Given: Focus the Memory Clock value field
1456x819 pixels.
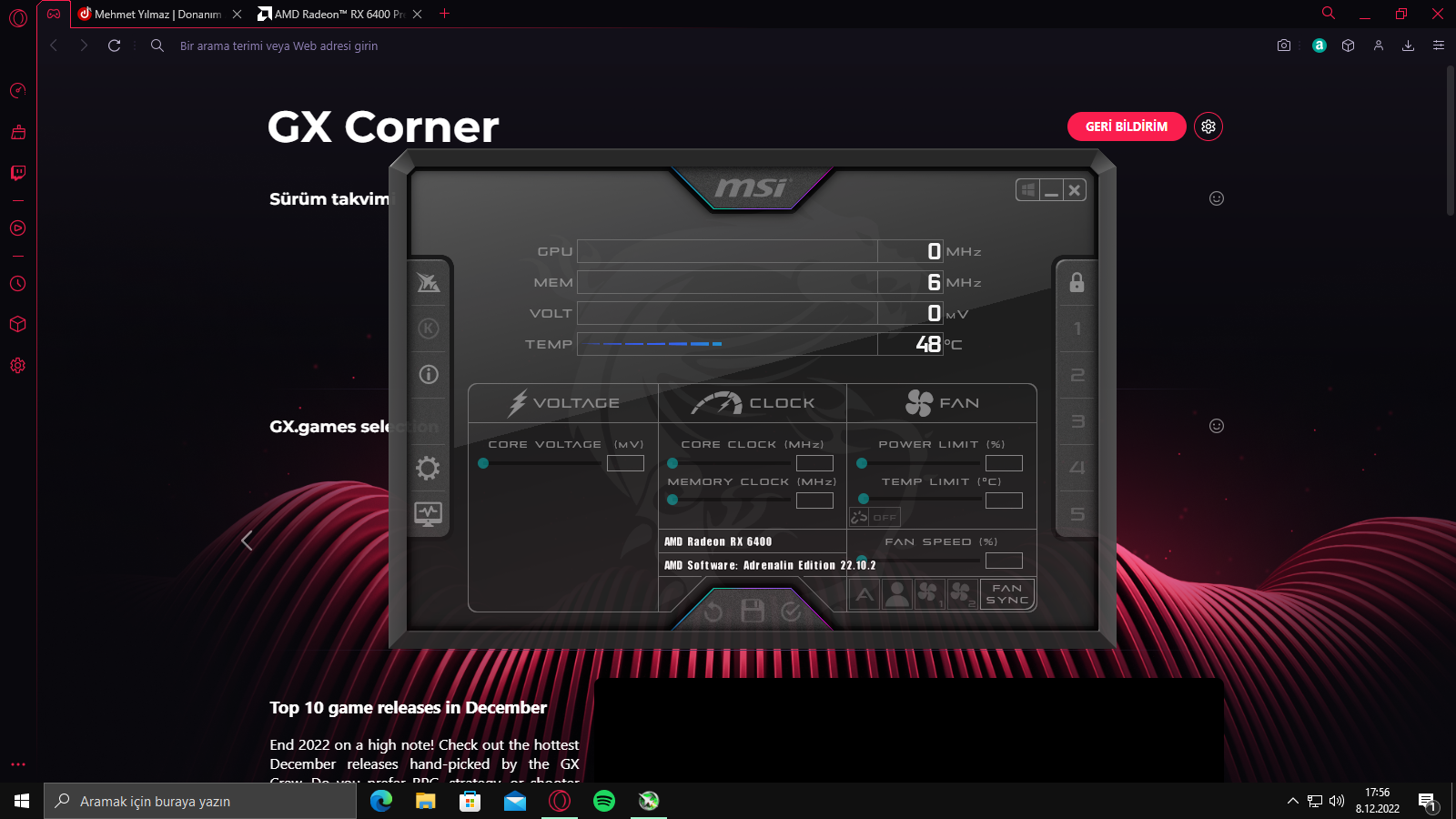Looking at the screenshot, I should click(x=814, y=500).
